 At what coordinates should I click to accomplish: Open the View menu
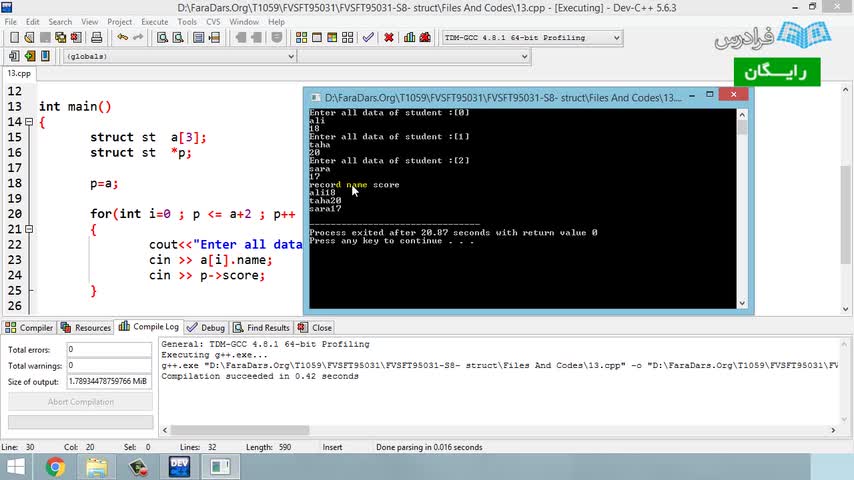tap(89, 22)
